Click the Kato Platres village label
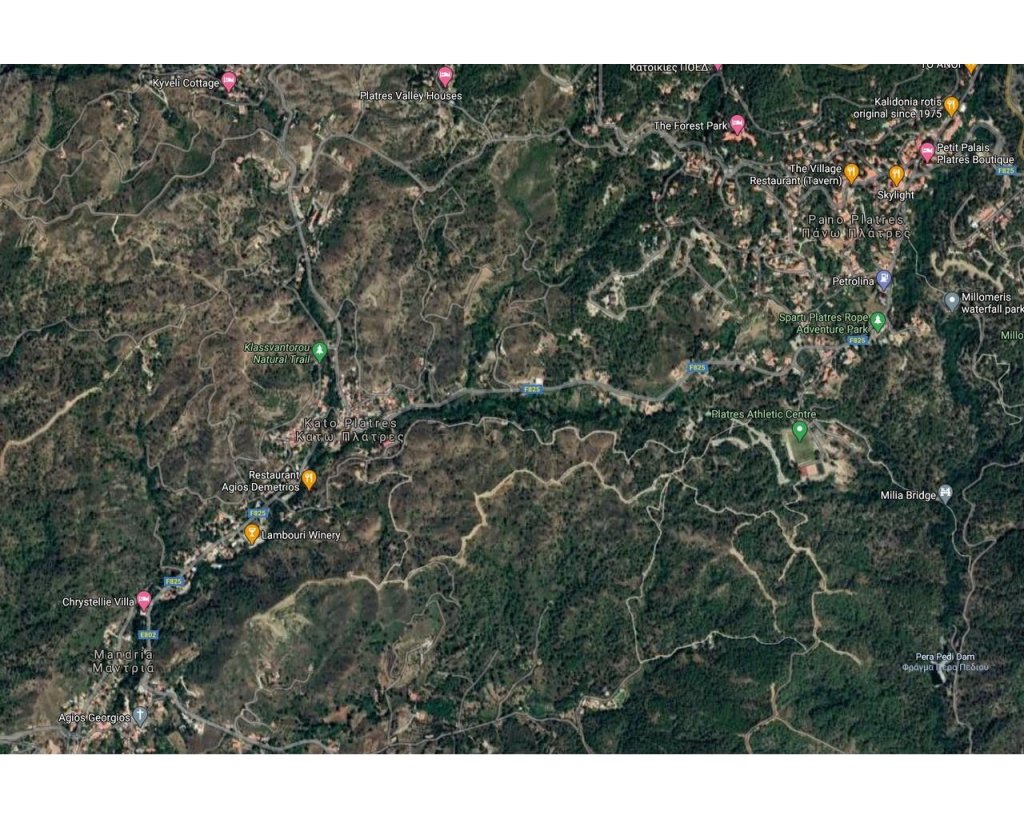 [350, 430]
